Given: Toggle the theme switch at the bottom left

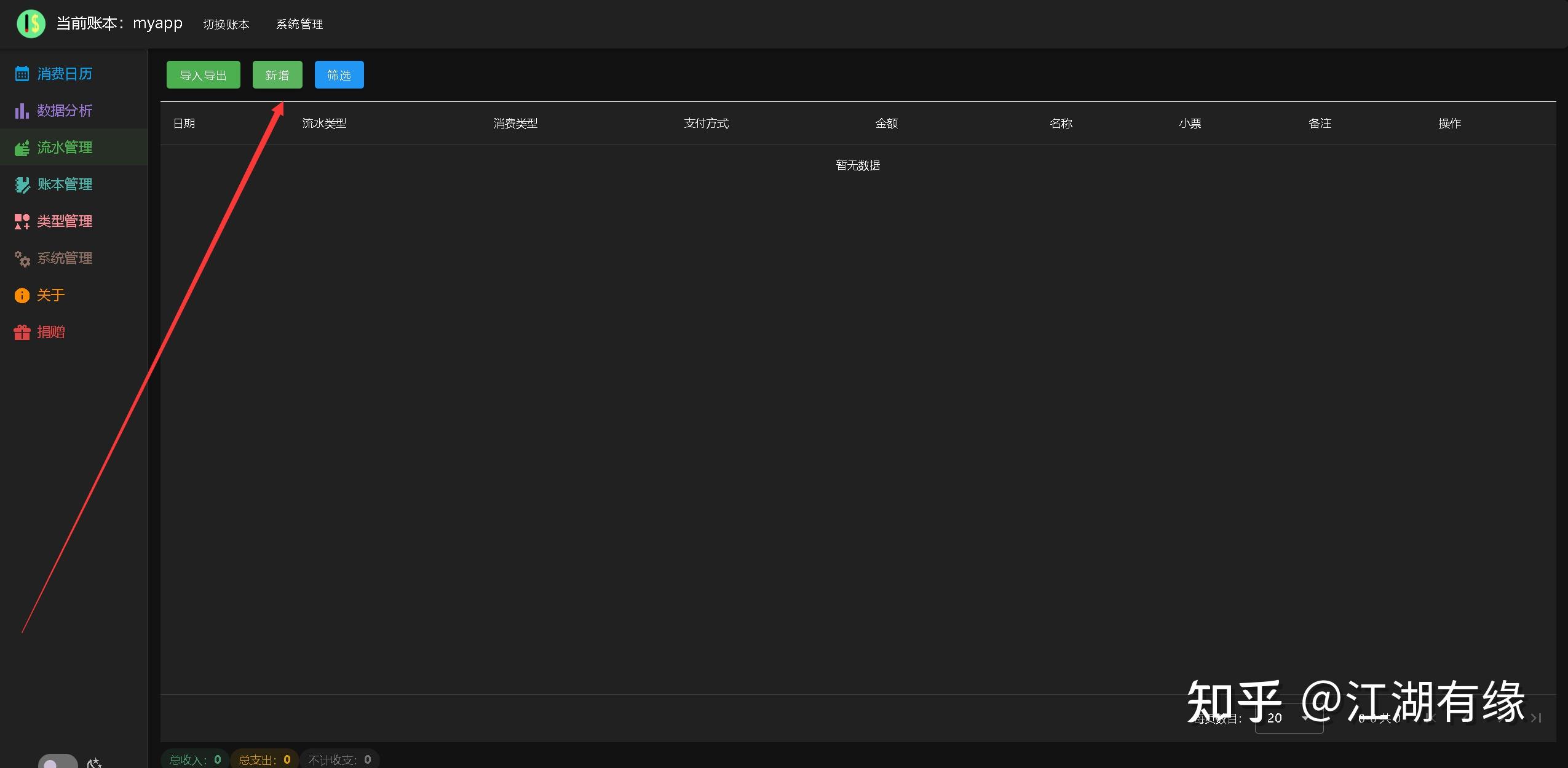Looking at the screenshot, I should 58,762.
